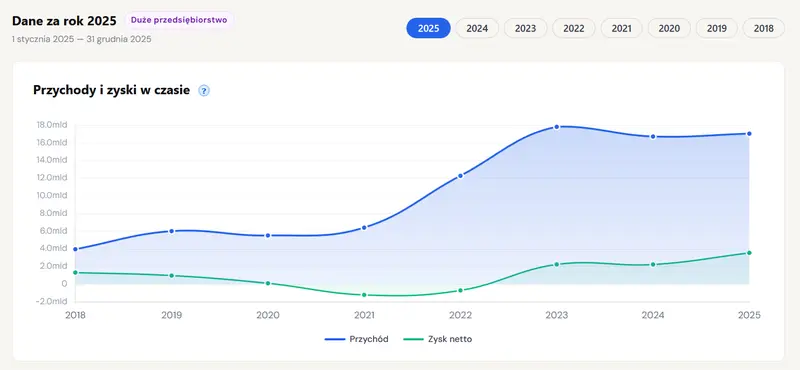This screenshot has width=800, height=370.
Task: Toggle the Zysk netto legend series
Action: 438,339
